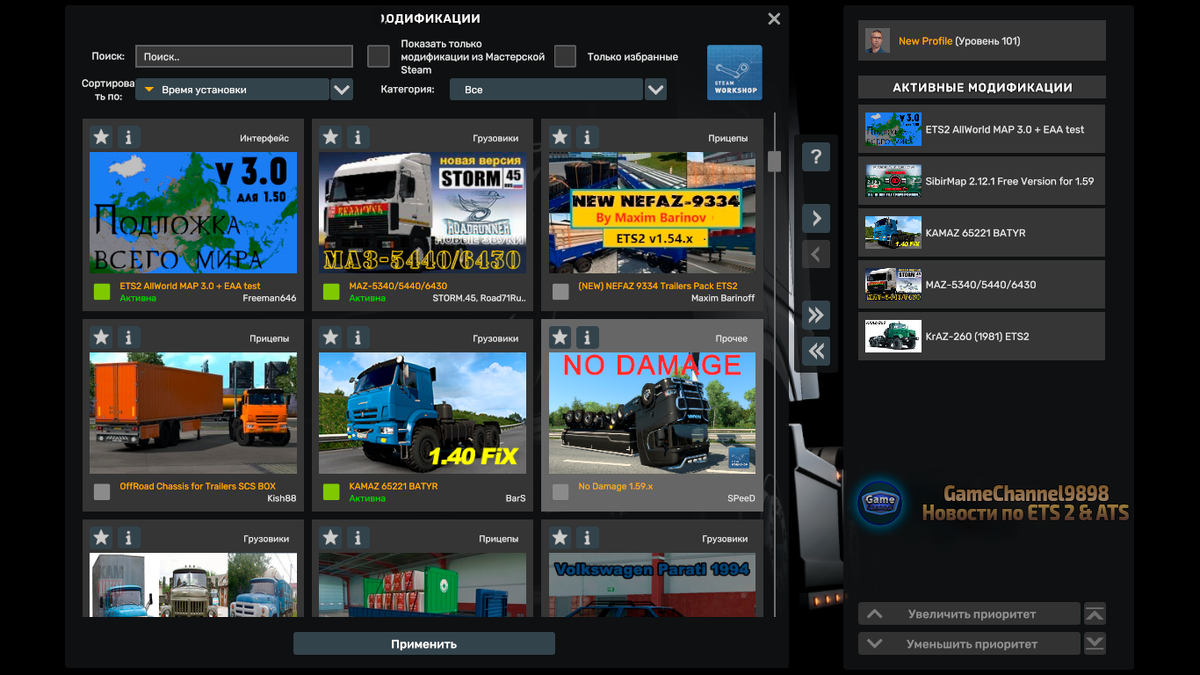This screenshot has height=675, width=1200.
Task: Toggle OffRoad Chassis for Trailers checkbox
Action: tap(102, 492)
